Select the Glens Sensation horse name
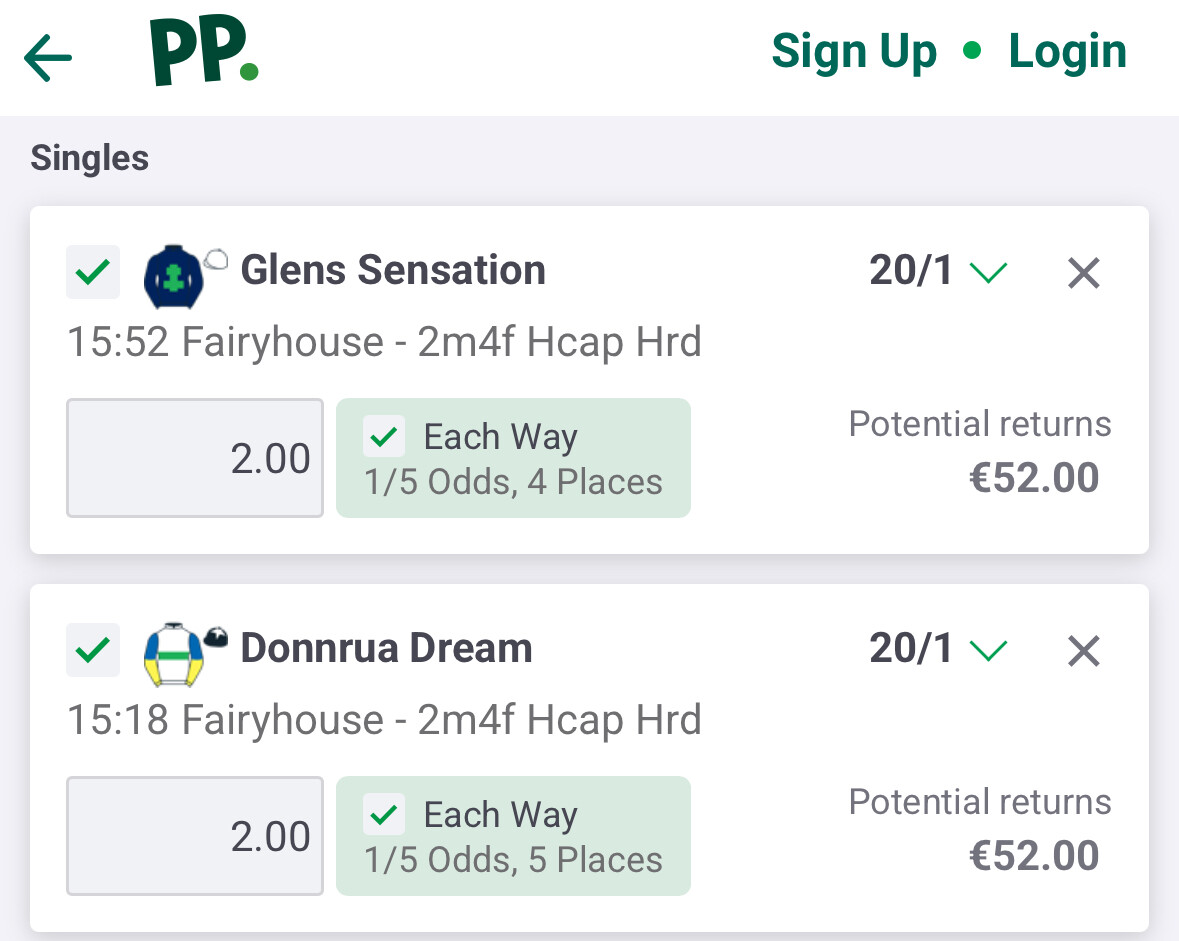 click(393, 271)
